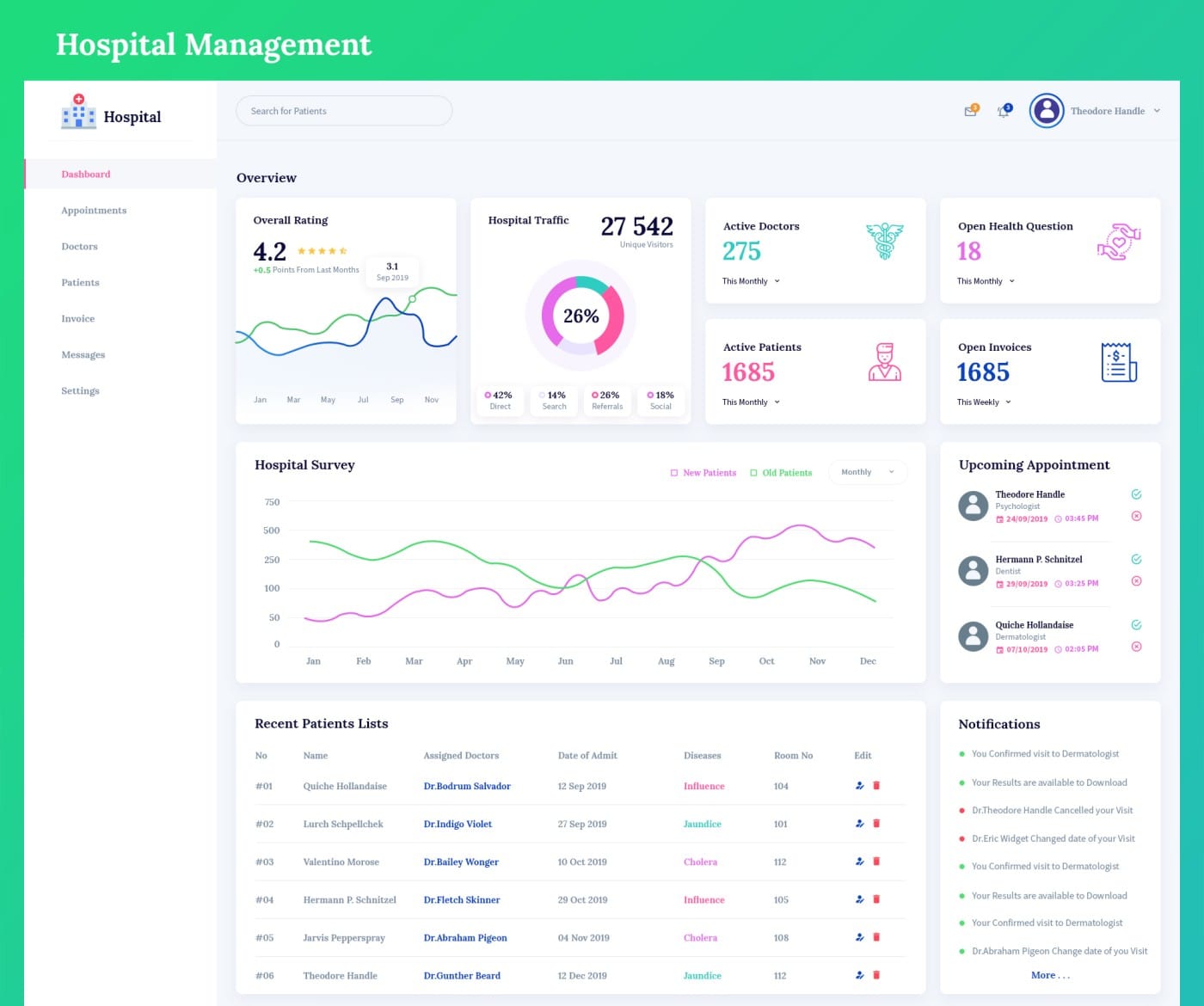Toggle New Patients legend checkbox
Viewport: 1204px width, 1006px height.
pos(674,473)
